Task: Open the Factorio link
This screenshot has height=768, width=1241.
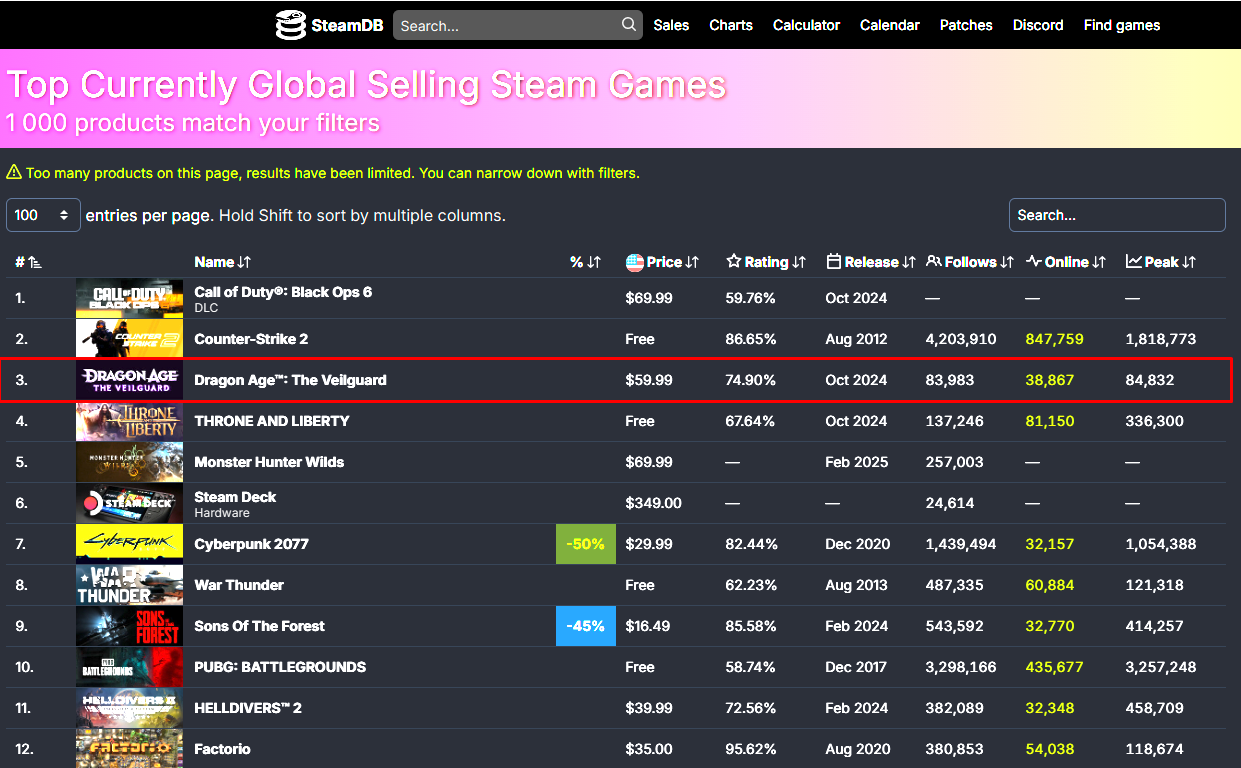Action: tap(222, 749)
